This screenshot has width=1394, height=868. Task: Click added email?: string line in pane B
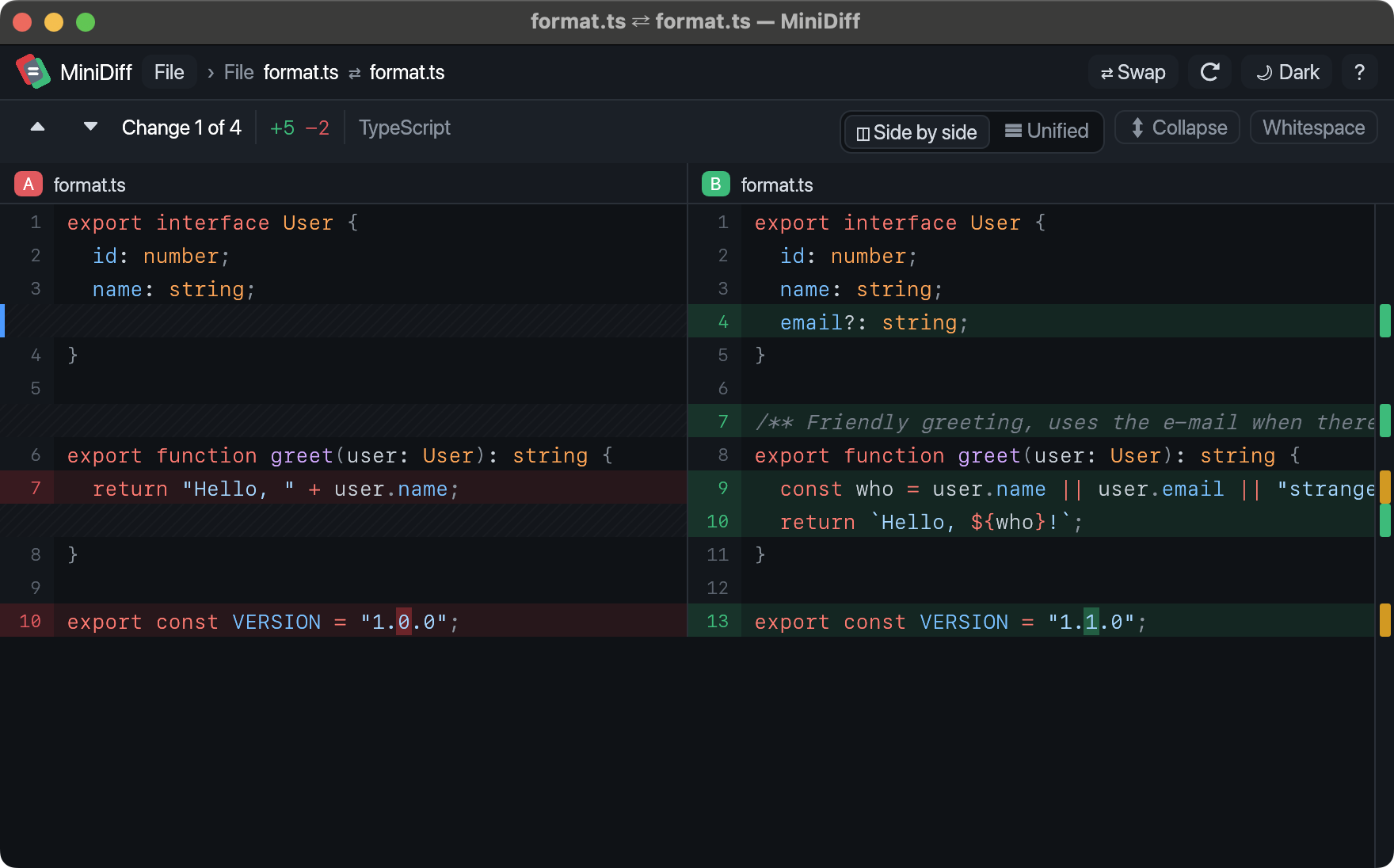(1031, 322)
